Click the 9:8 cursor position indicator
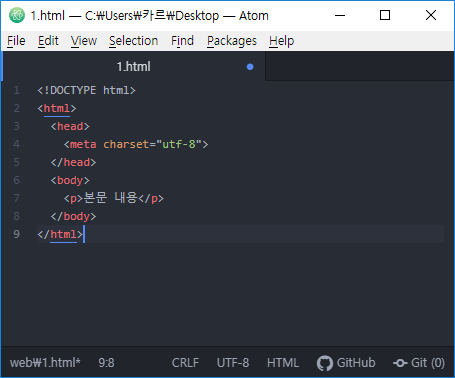This screenshot has height=378, width=455. point(106,362)
